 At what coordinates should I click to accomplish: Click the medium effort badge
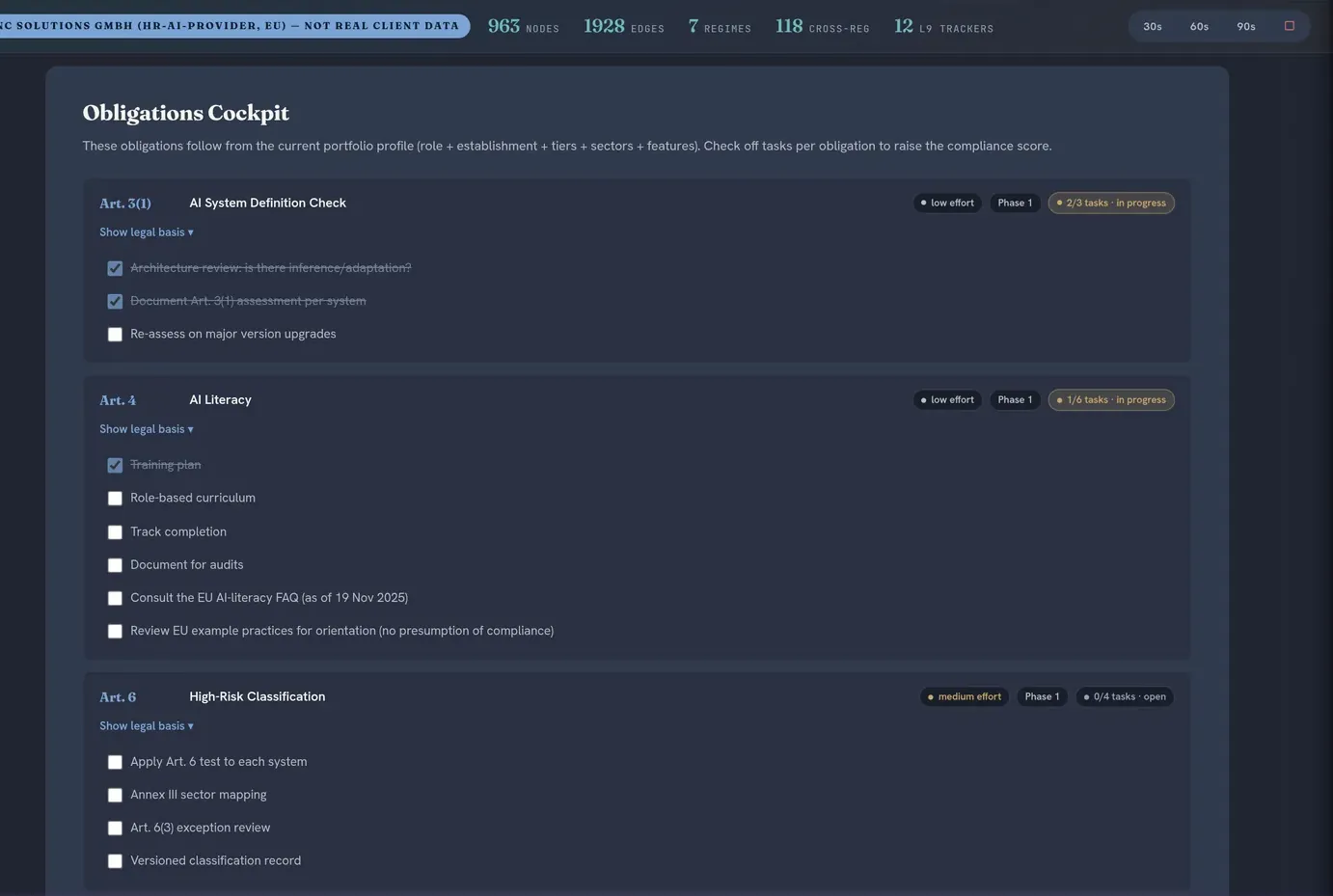pyautogui.click(x=965, y=696)
